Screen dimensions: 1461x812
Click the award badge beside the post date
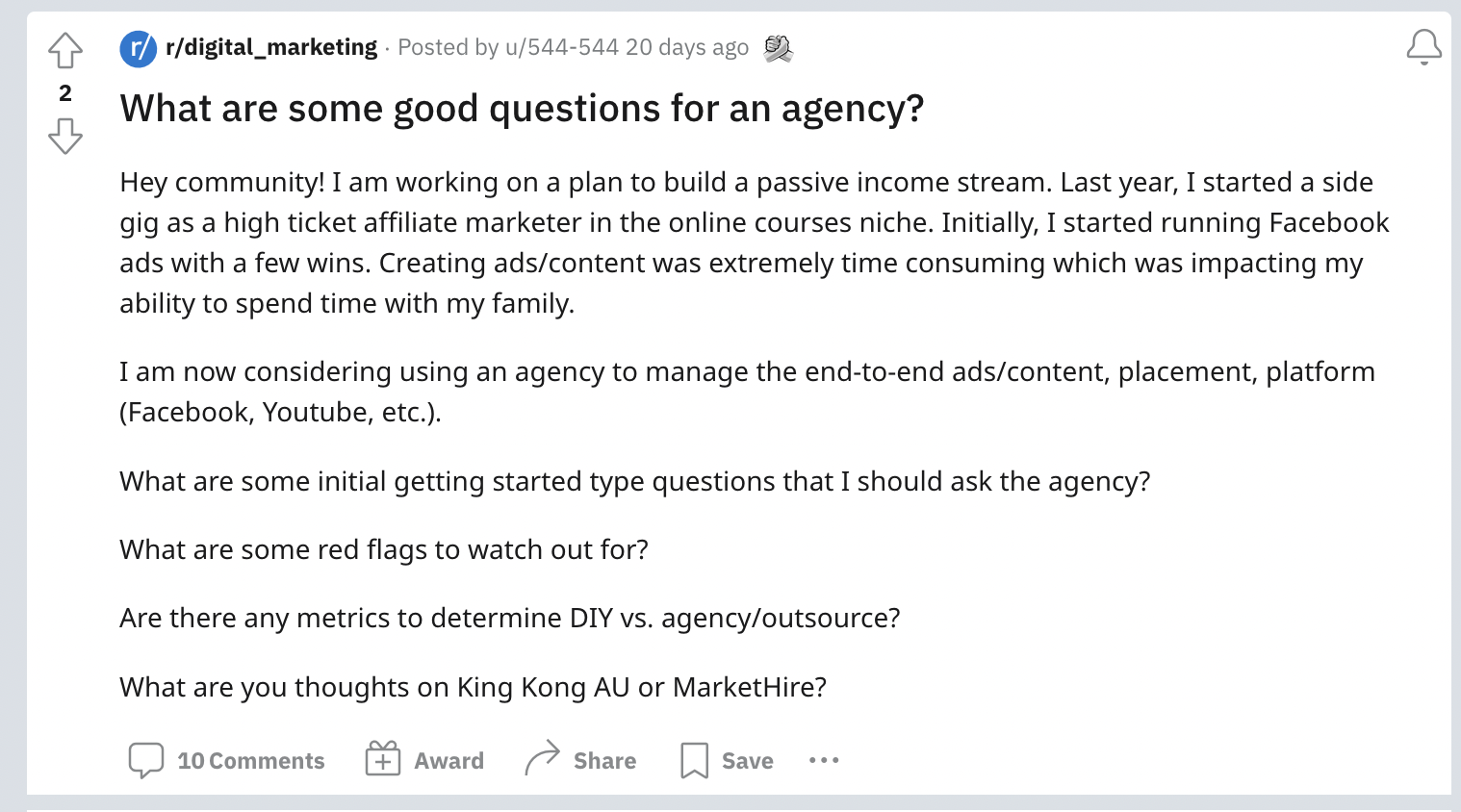point(778,48)
